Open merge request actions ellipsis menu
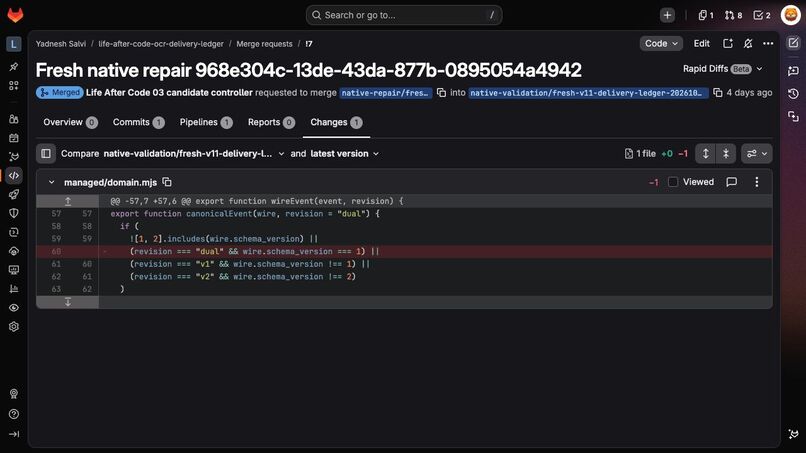The width and height of the screenshot is (806, 453). point(768,44)
